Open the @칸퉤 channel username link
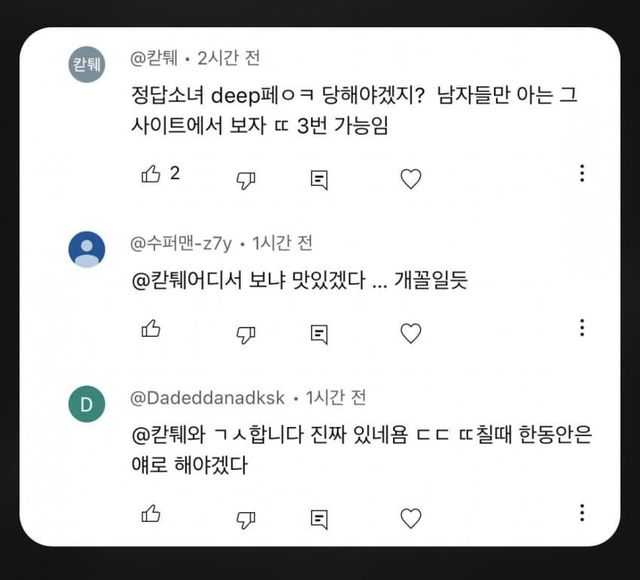640x580 pixels. pos(158,58)
